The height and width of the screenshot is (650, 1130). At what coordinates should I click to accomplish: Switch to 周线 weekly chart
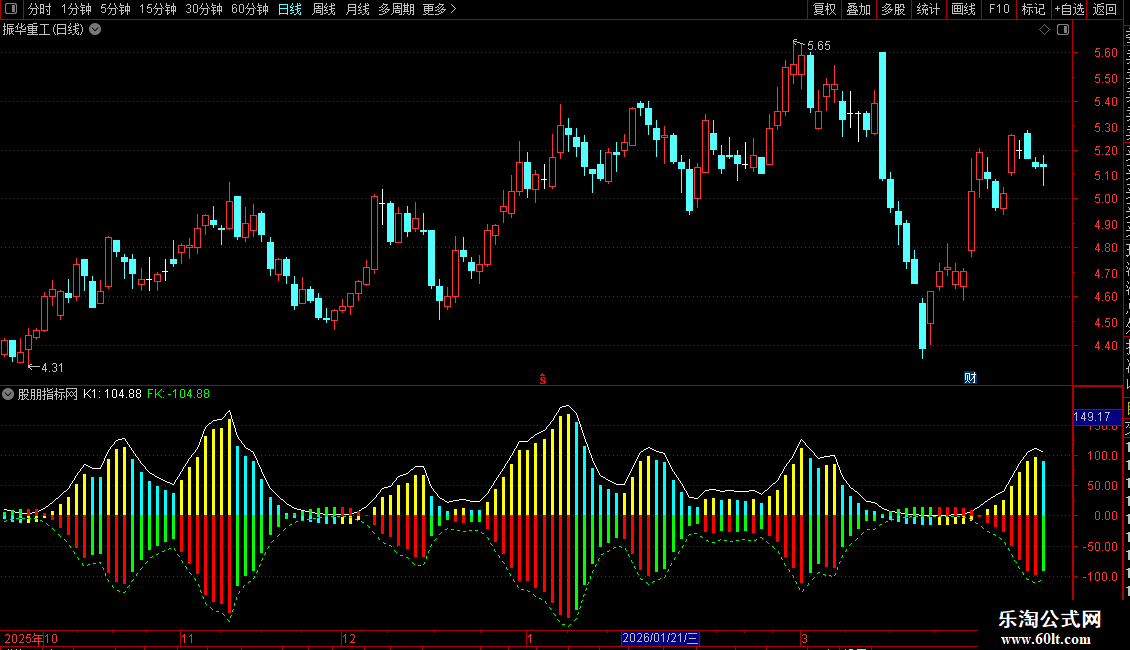click(x=324, y=9)
